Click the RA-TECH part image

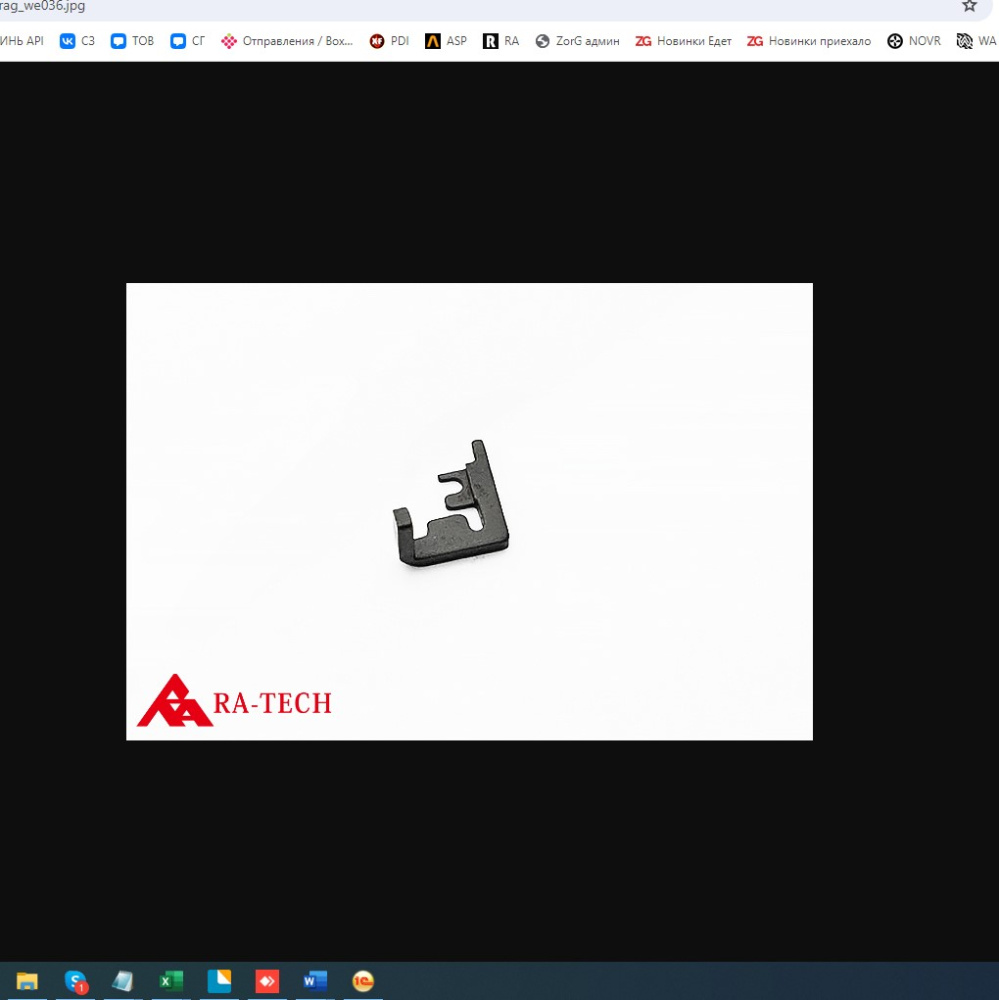[x=470, y=511]
